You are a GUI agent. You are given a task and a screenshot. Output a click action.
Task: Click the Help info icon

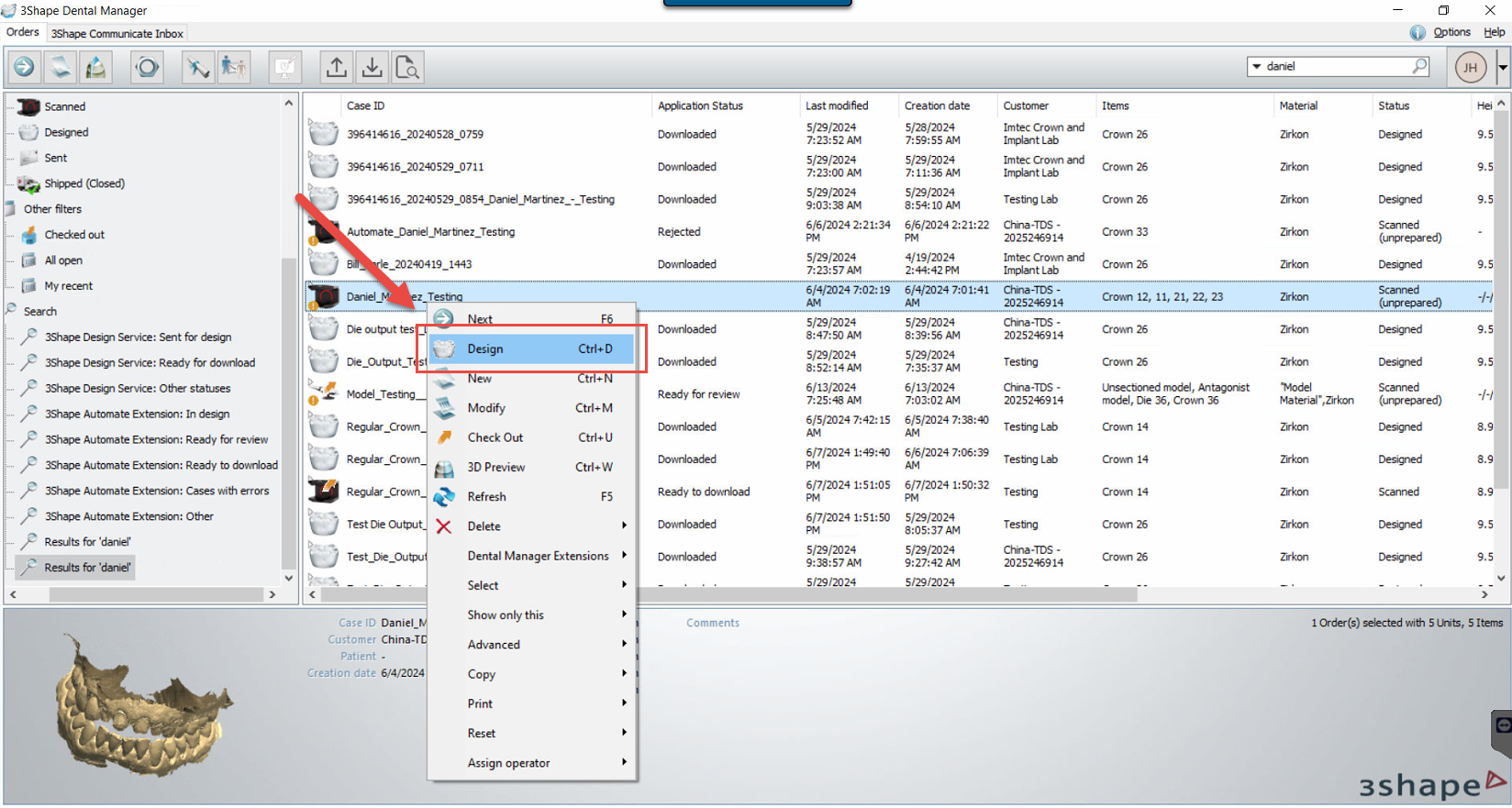1417,32
